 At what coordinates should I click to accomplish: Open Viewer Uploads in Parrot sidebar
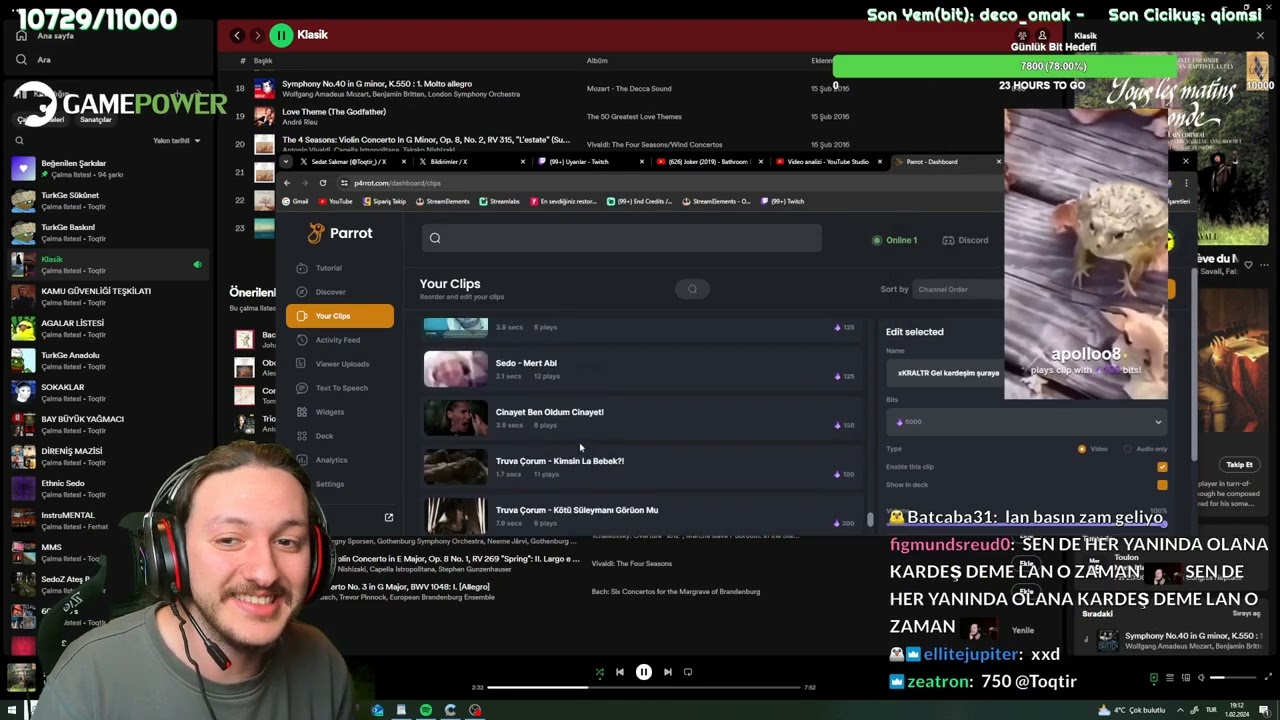[x=342, y=364]
